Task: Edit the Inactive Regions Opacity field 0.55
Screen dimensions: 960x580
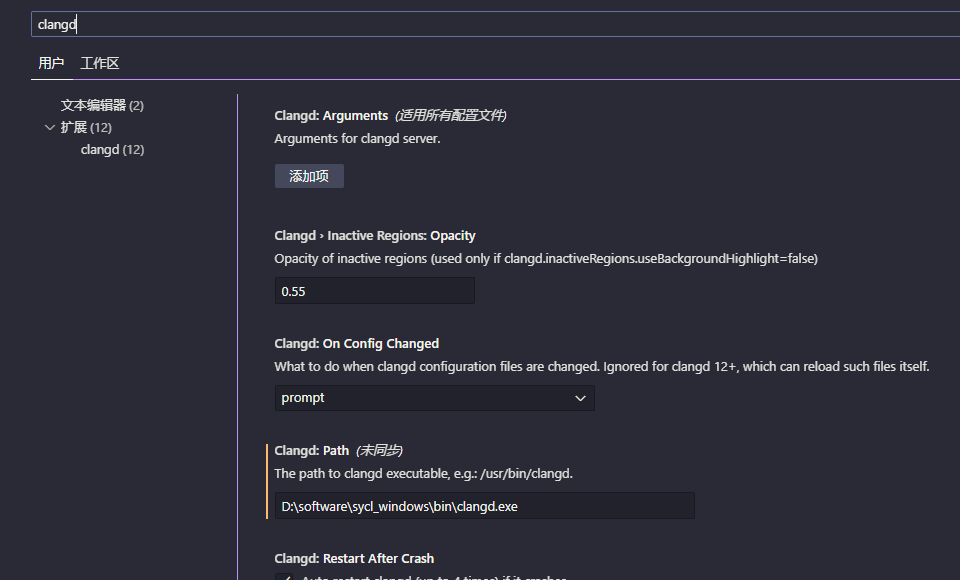Action: (375, 291)
